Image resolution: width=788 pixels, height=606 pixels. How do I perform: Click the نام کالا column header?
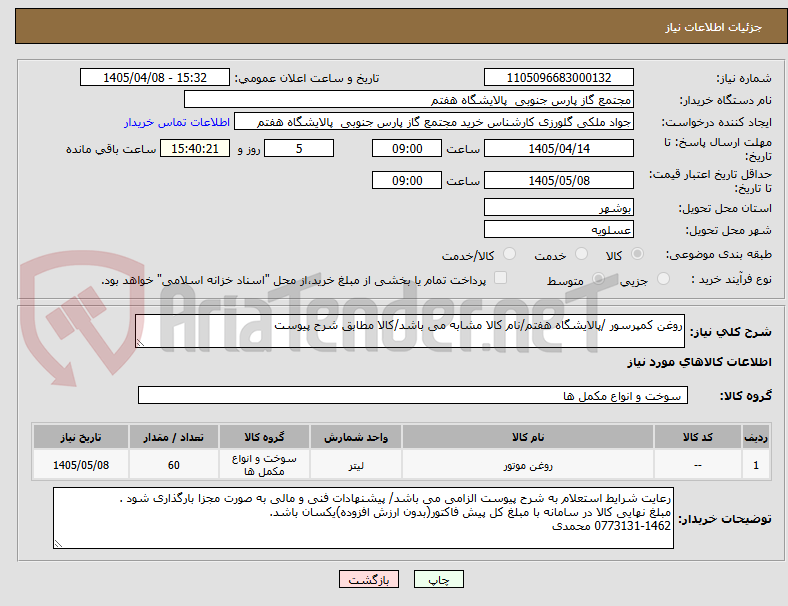[x=528, y=437]
